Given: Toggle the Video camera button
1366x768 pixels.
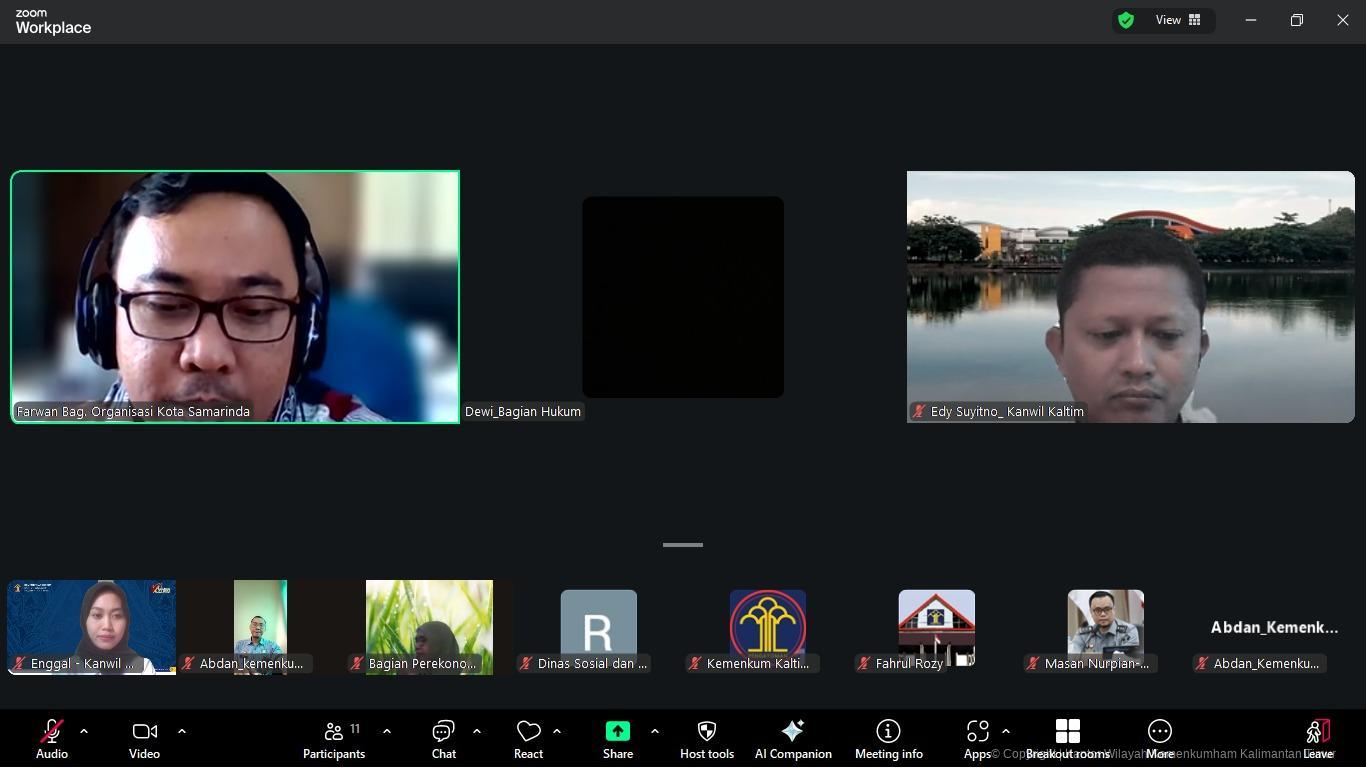Looking at the screenshot, I should [x=144, y=738].
